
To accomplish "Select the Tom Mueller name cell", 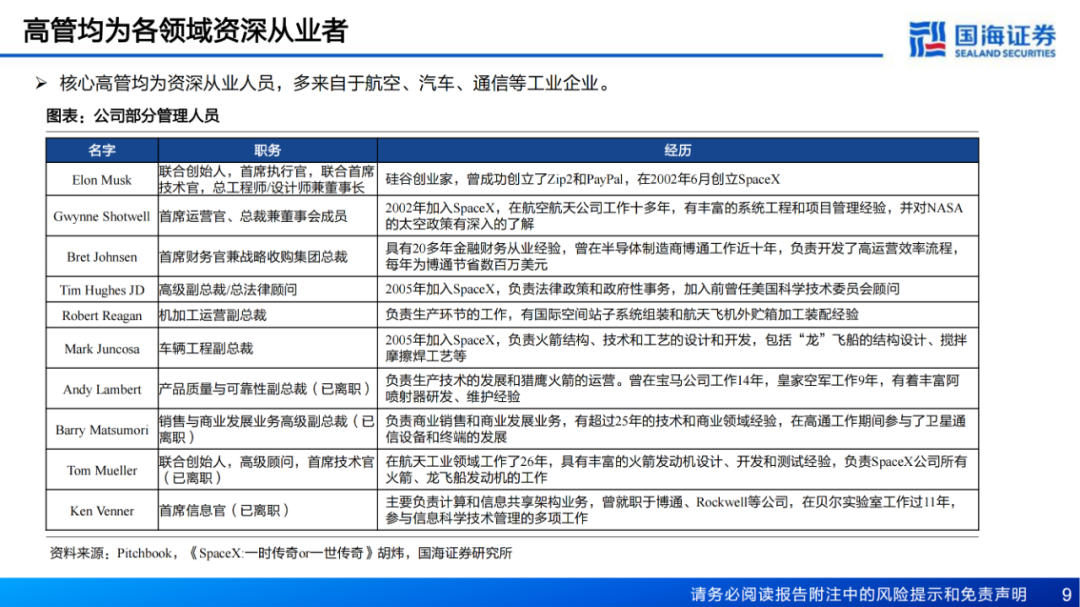I will click(102, 471).
